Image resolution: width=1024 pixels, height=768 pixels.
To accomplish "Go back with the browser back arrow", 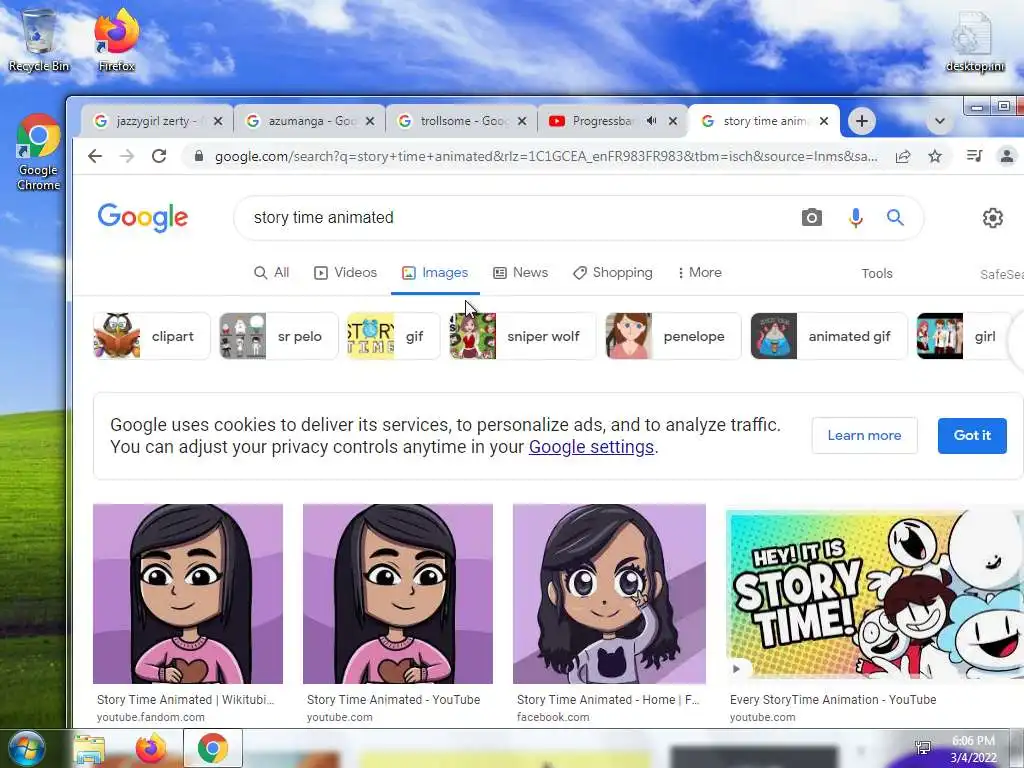I will pyautogui.click(x=95, y=156).
